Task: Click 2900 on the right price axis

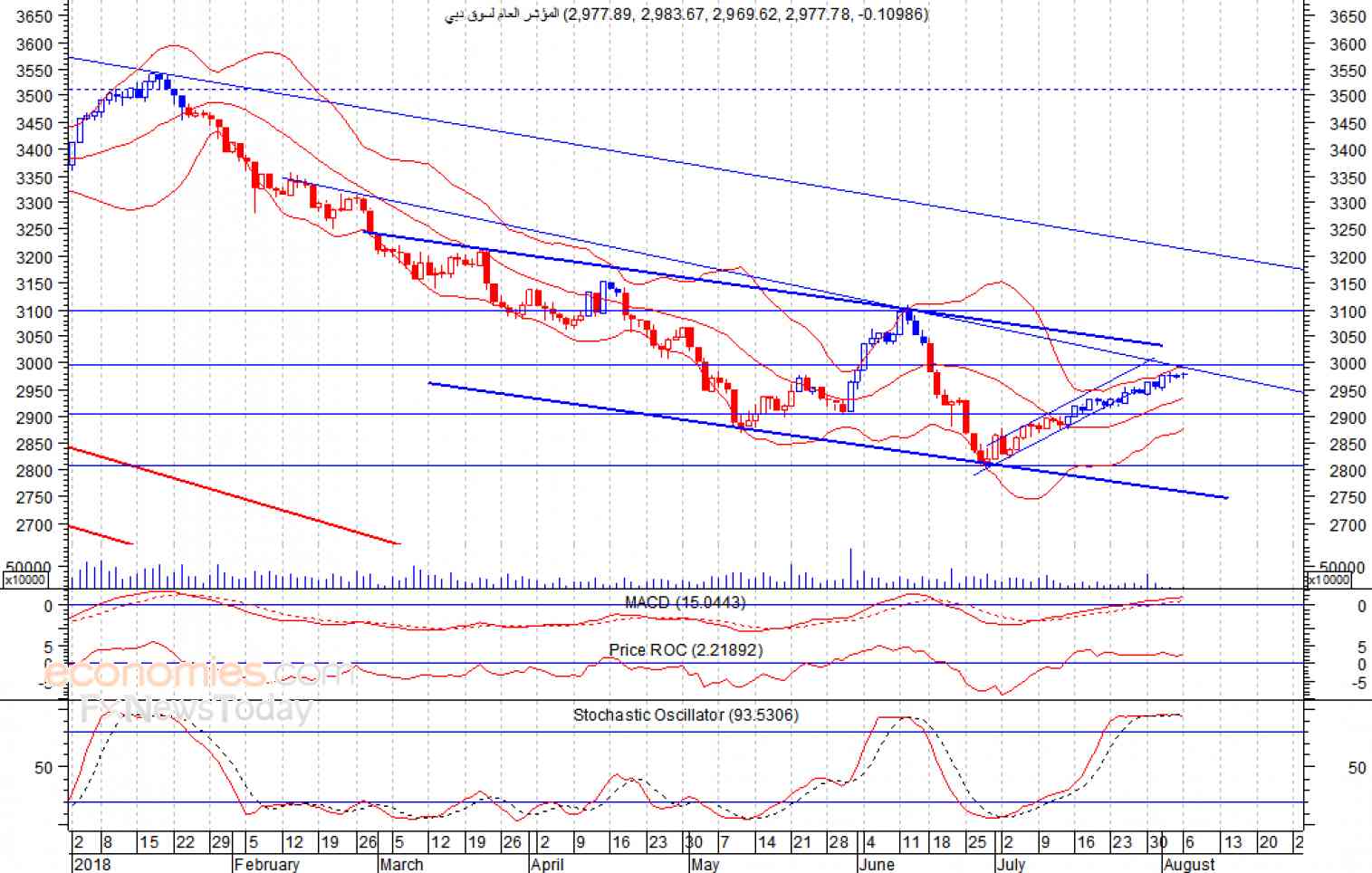Action: [x=1348, y=418]
